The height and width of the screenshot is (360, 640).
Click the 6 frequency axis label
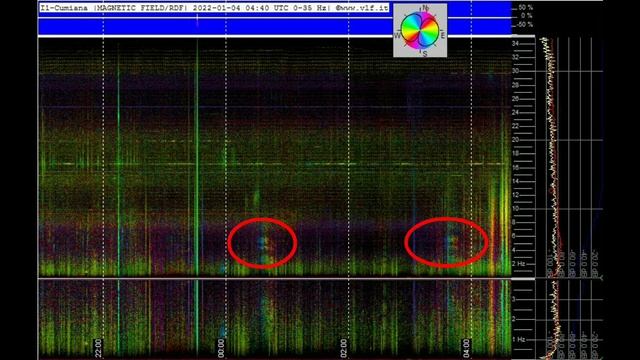[x=514, y=236]
